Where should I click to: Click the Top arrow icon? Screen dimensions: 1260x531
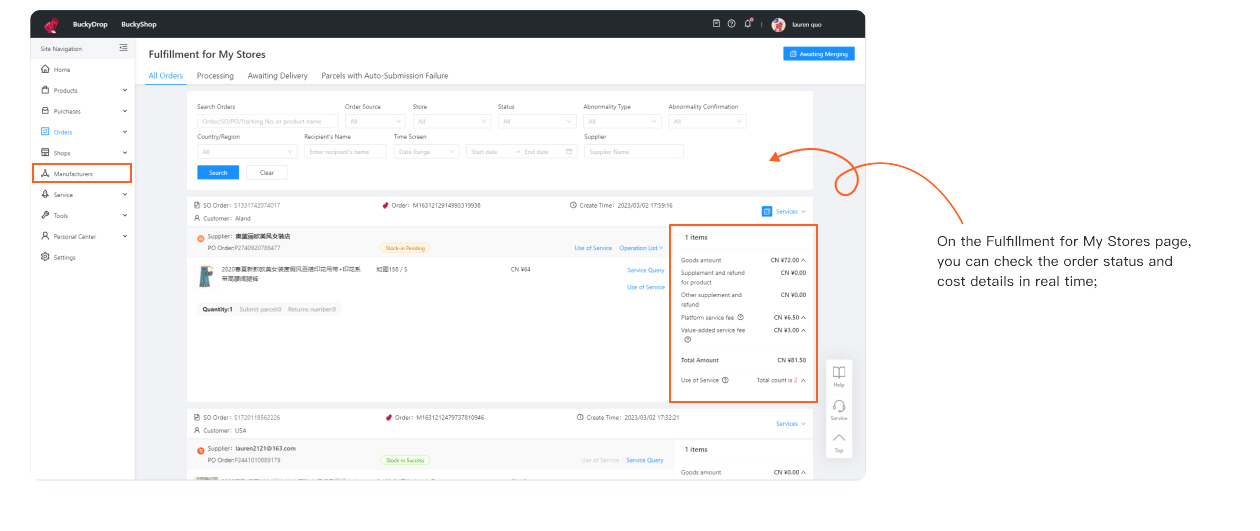point(839,437)
